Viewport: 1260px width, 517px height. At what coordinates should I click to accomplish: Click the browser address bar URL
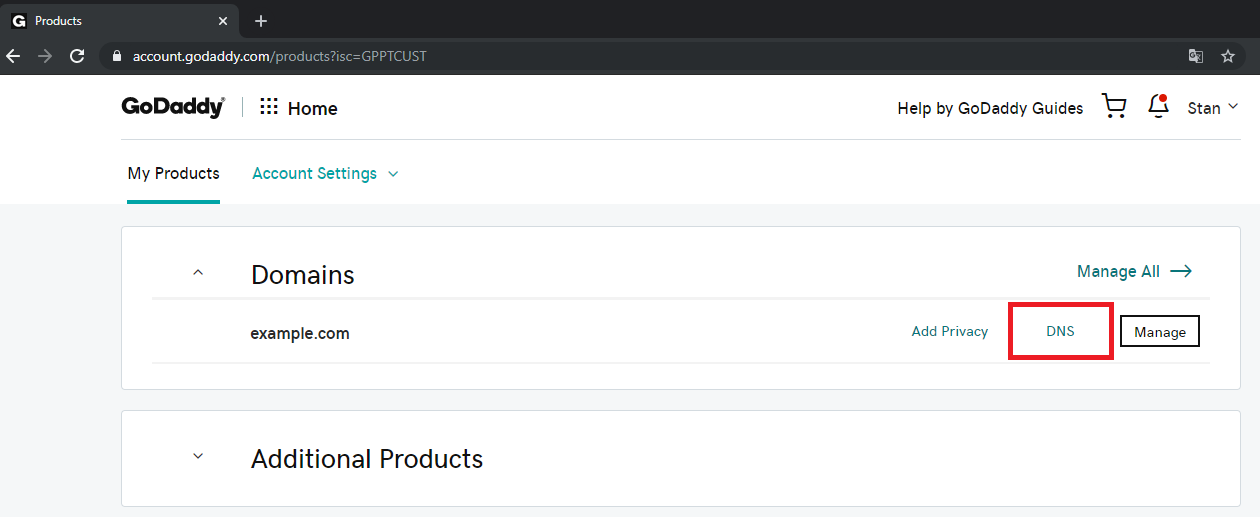pyautogui.click(x=280, y=56)
